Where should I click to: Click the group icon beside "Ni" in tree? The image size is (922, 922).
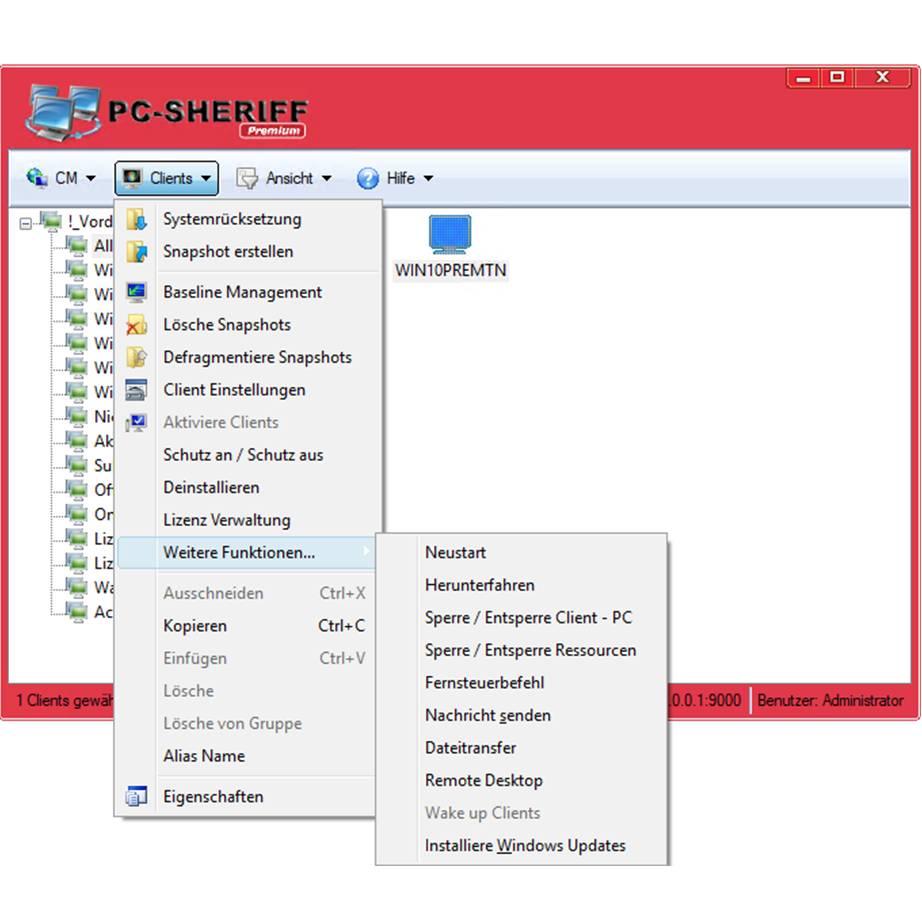coord(76,416)
